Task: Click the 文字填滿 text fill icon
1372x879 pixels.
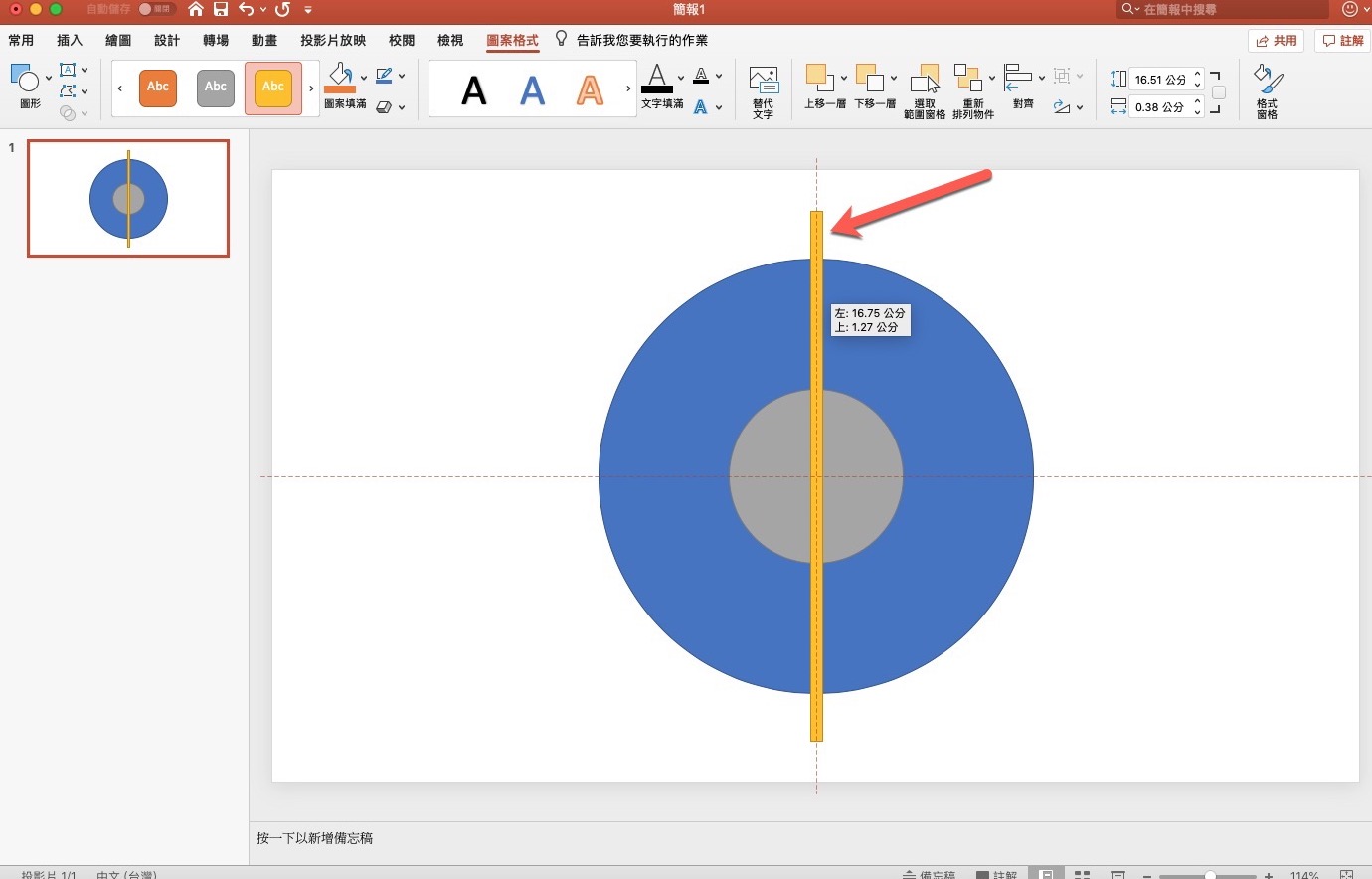Action: [x=657, y=78]
